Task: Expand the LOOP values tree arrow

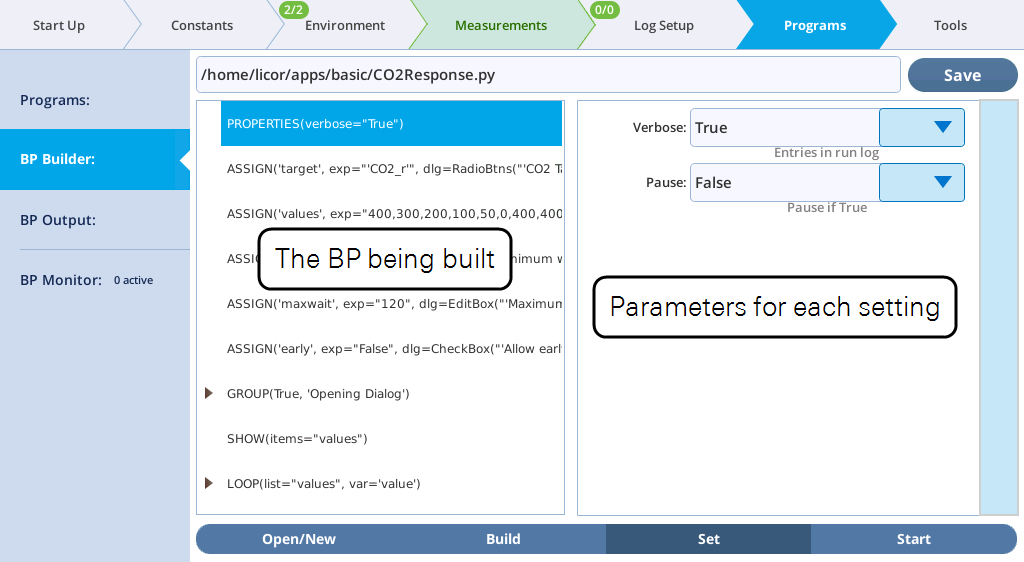Action: [x=209, y=484]
